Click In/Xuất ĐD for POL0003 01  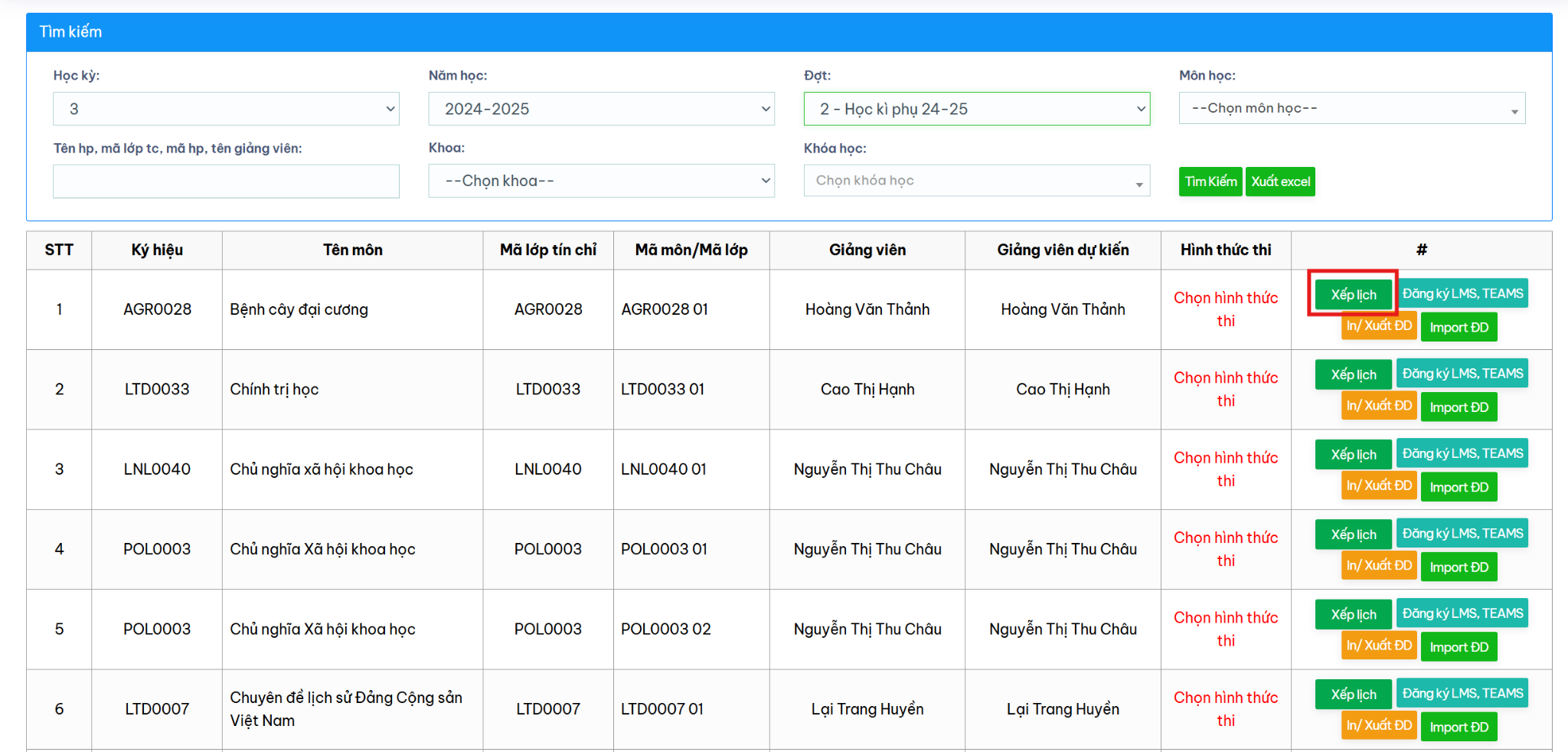click(1379, 565)
